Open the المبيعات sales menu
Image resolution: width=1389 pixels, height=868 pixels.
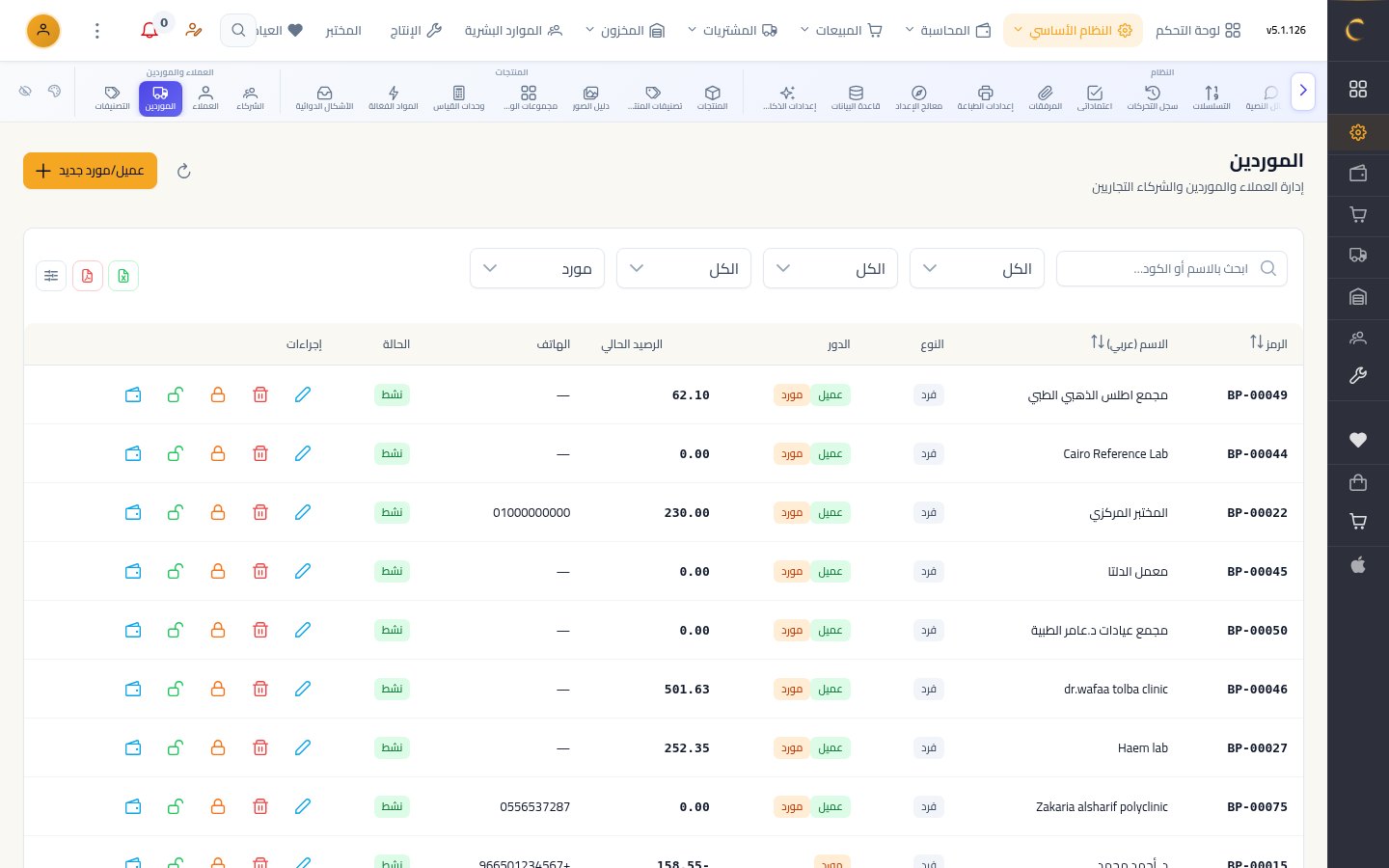coord(841,31)
